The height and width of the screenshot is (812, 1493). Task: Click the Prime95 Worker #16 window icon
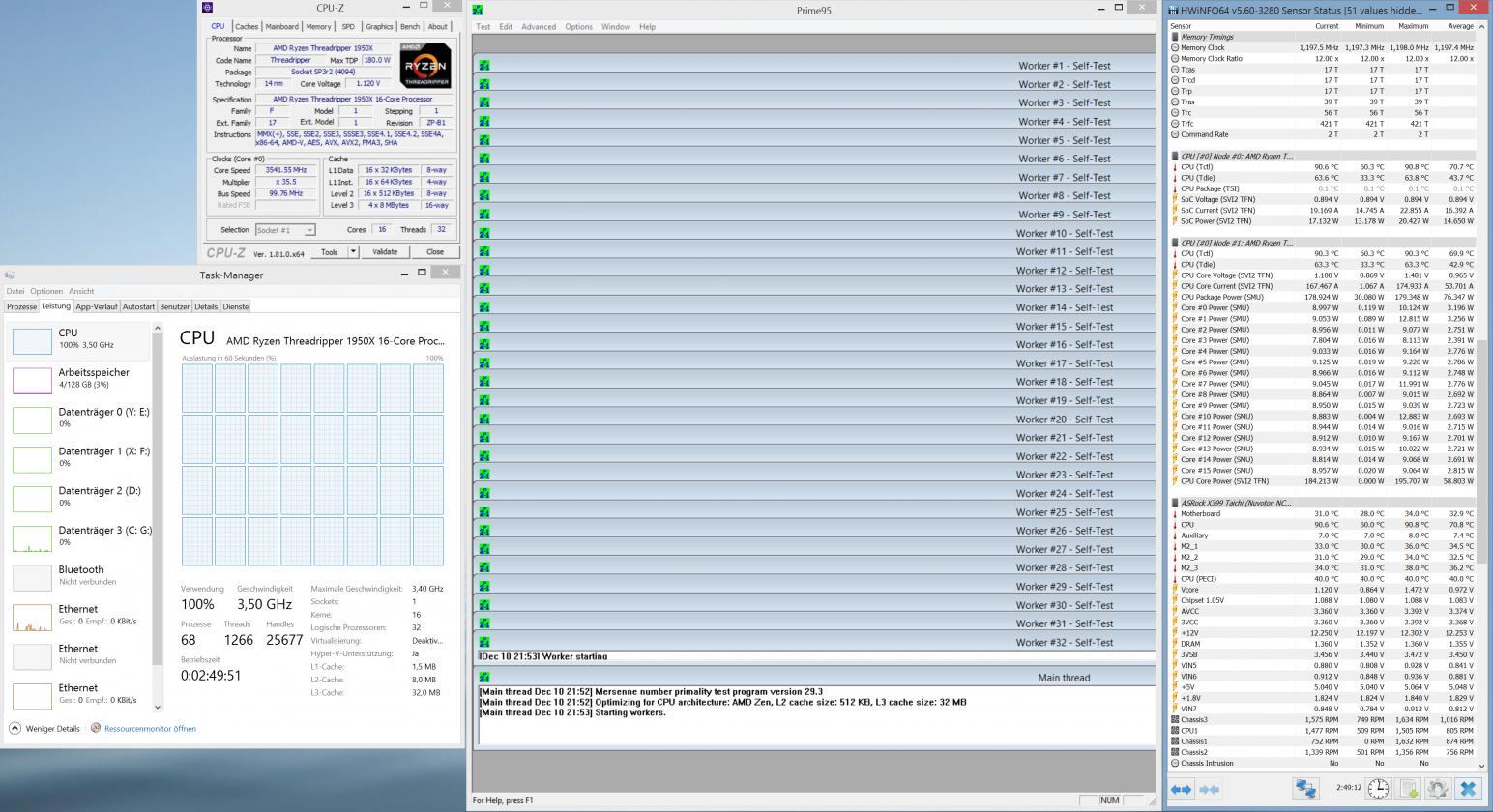pos(483,344)
